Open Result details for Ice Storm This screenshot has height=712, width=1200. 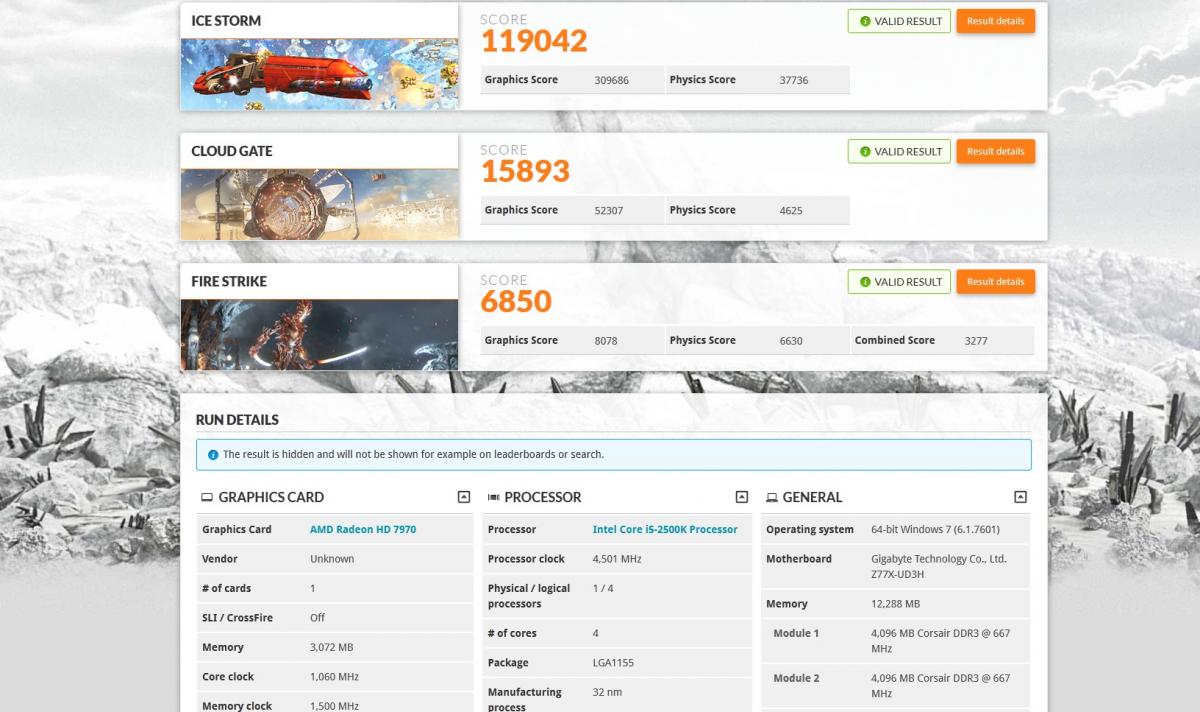(x=995, y=21)
